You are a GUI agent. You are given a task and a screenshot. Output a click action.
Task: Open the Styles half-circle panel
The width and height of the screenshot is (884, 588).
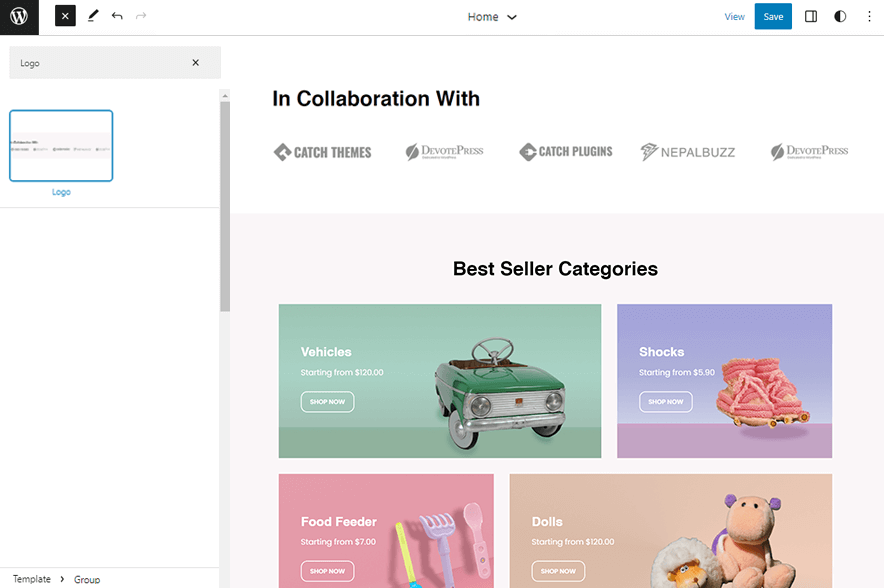click(x=839, y=16)
